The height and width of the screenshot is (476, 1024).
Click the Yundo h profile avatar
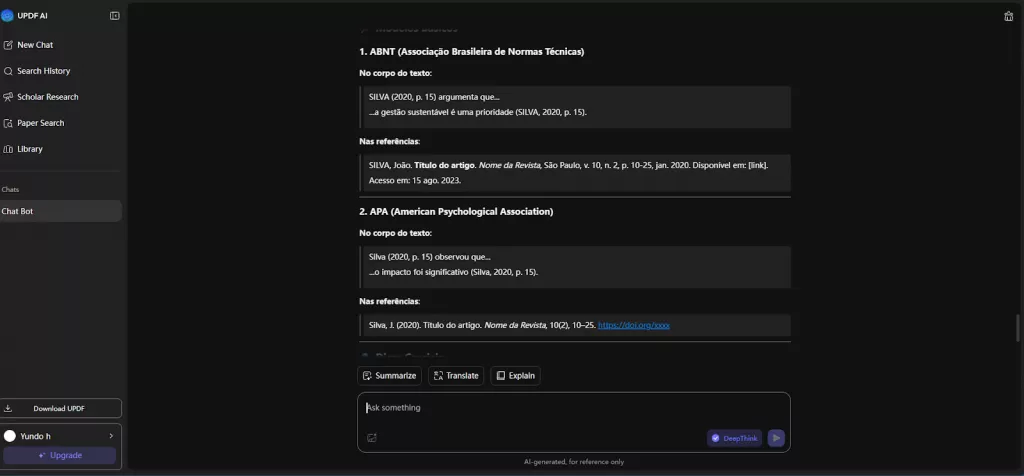pyautogui.click(x=10, y=436)
